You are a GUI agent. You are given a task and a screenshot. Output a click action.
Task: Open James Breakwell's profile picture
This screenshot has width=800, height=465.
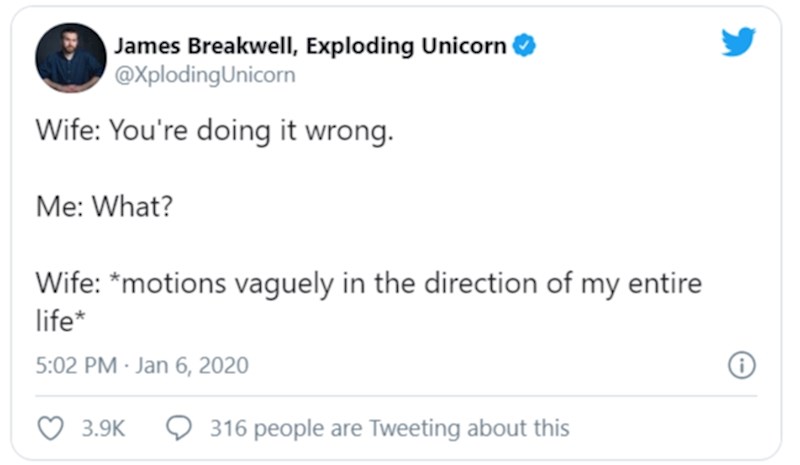pyautogui.click(x=70, y=58)
